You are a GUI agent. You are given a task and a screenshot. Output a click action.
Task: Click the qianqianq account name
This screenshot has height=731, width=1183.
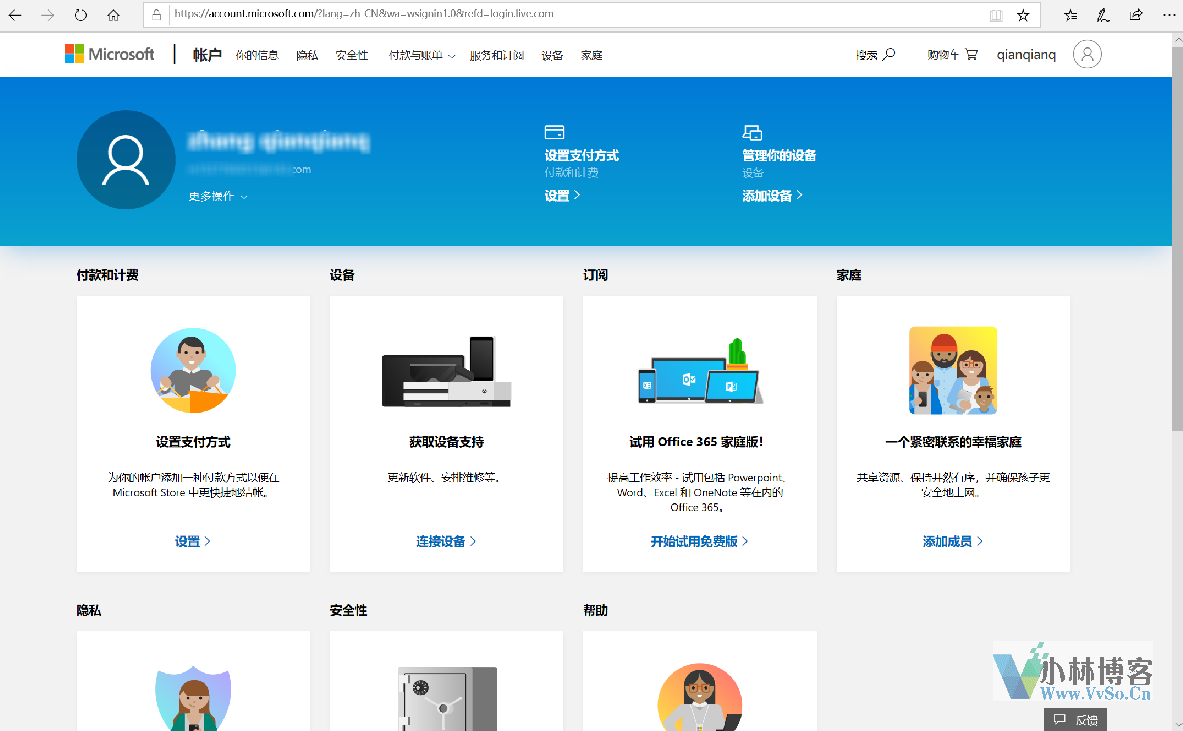tap(1026, 55)
